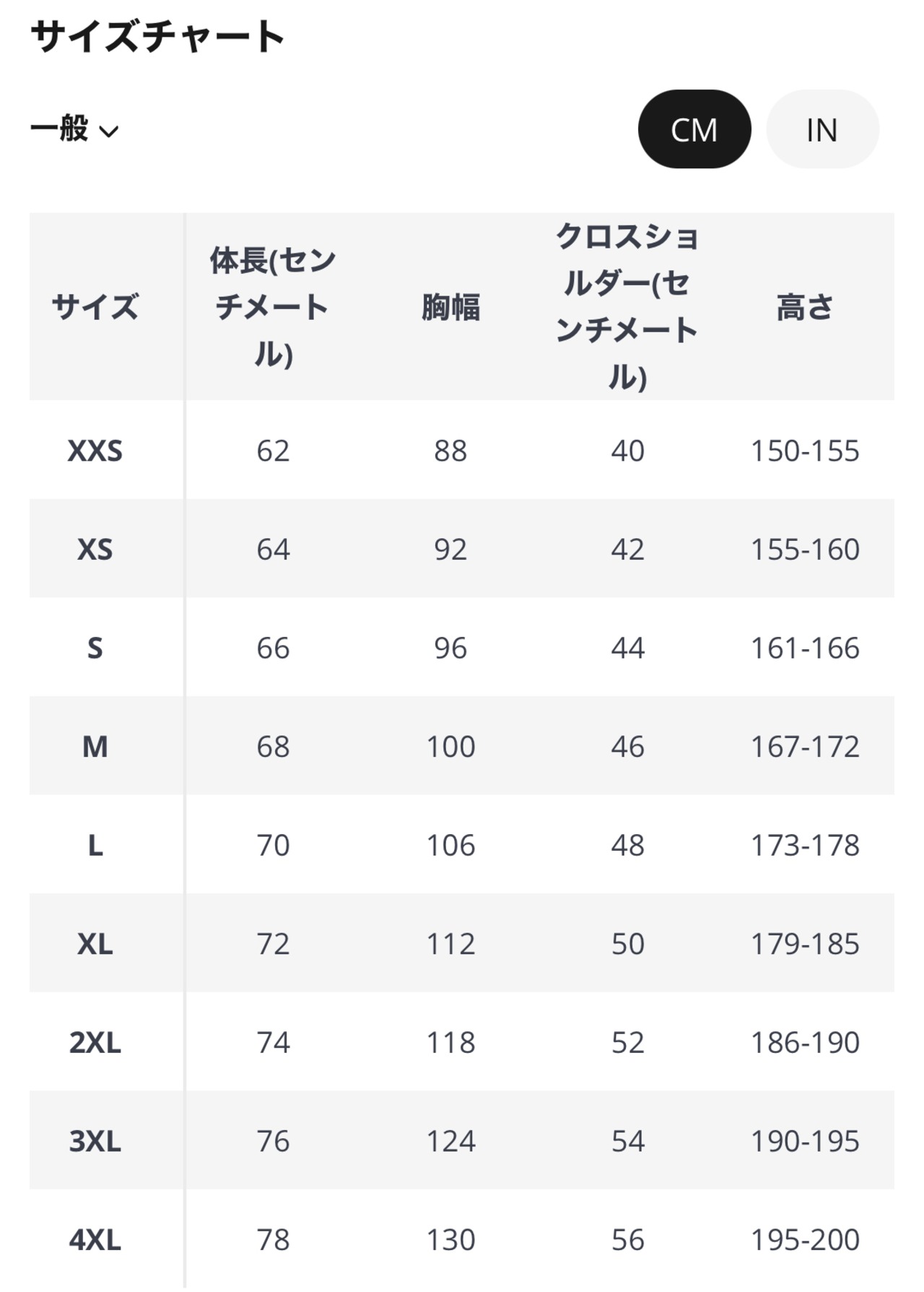Switch units to CM
Image resolution: width=924 pixels, height=1292 pixels.
coord(694,129)
